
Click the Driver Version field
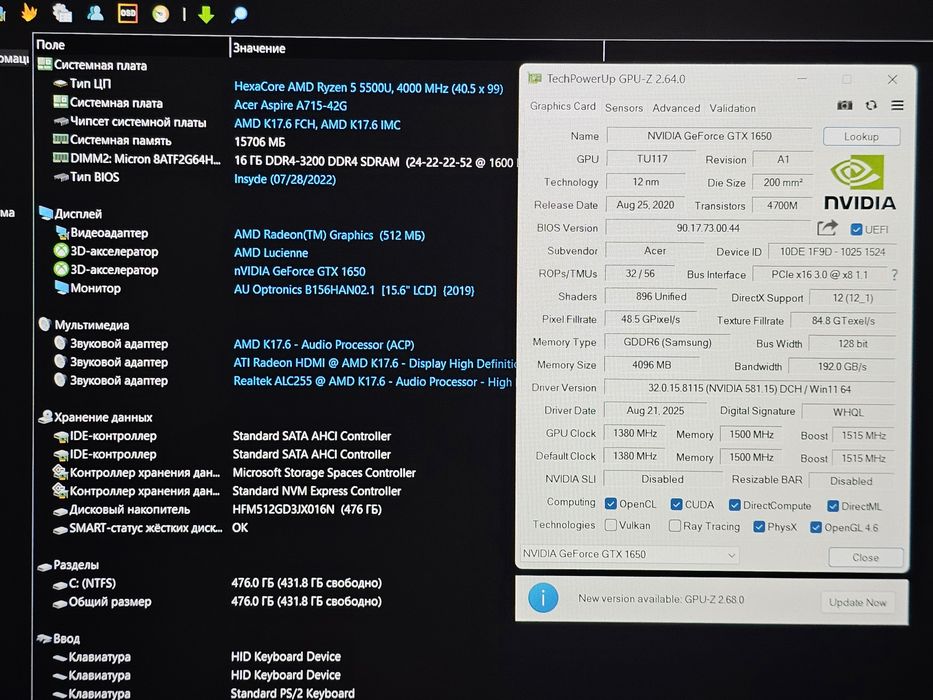749,389
